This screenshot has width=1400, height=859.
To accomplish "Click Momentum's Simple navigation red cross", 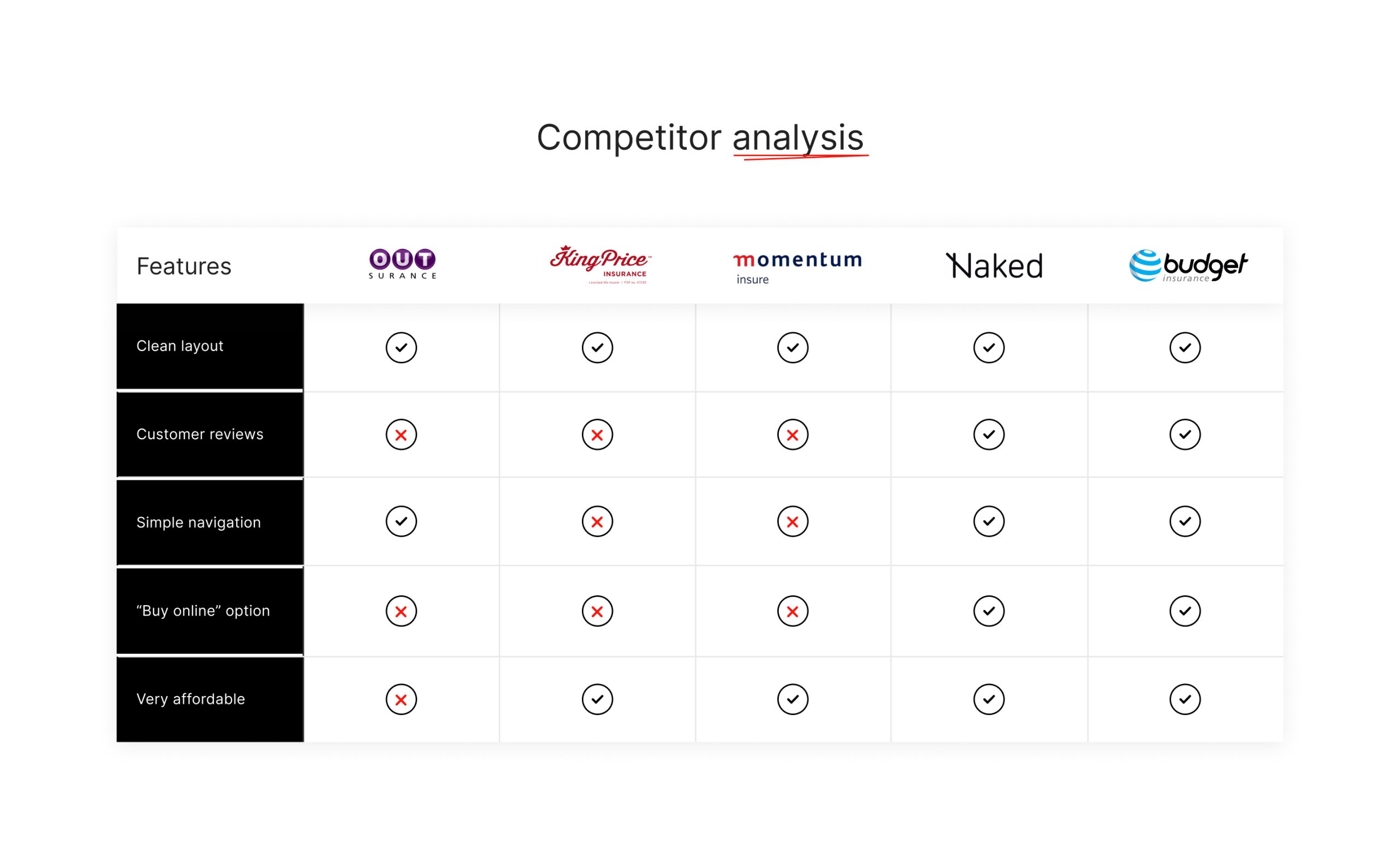I will coord(792,521).
